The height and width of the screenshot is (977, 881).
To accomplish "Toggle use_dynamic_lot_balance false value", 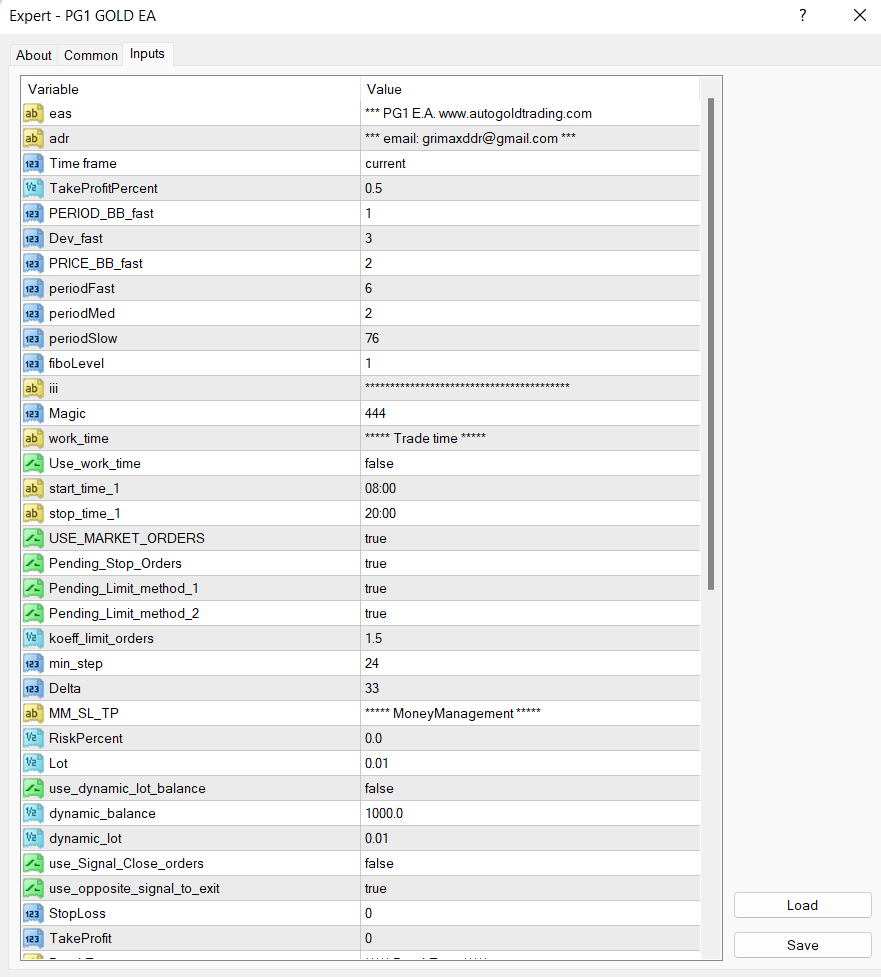I will (530, 788).
